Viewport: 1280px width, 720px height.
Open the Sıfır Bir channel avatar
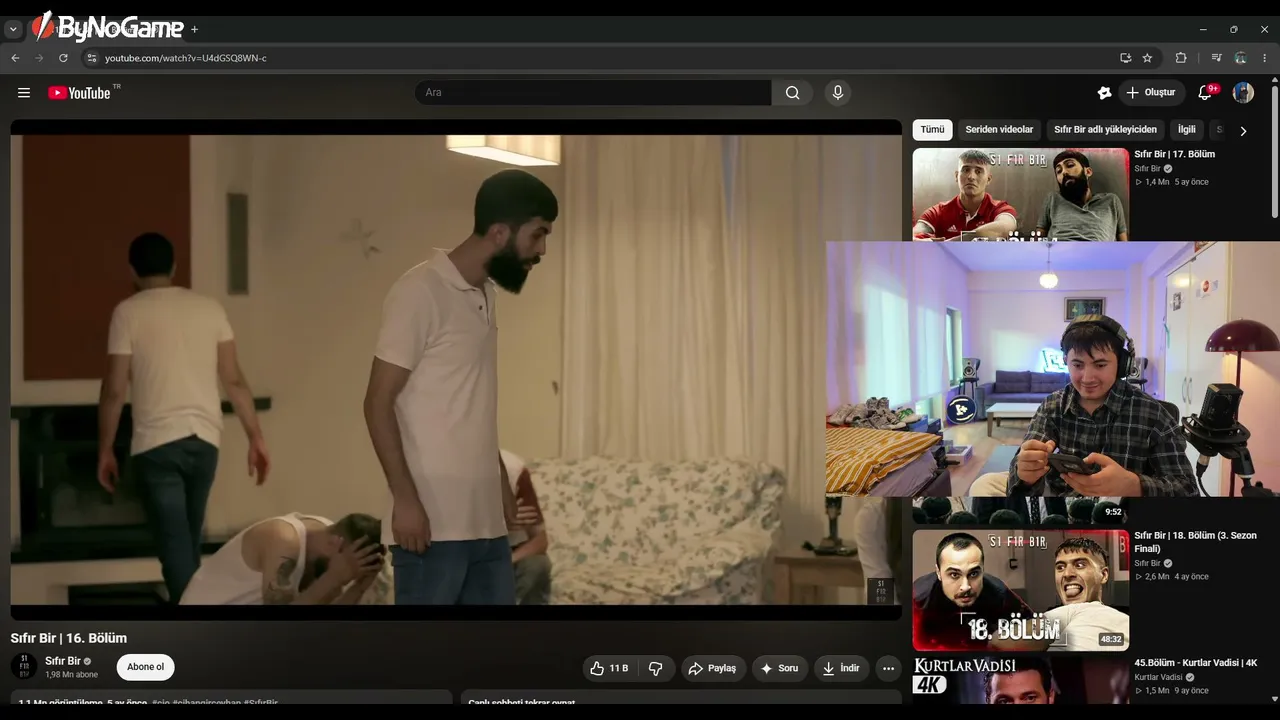24,667
